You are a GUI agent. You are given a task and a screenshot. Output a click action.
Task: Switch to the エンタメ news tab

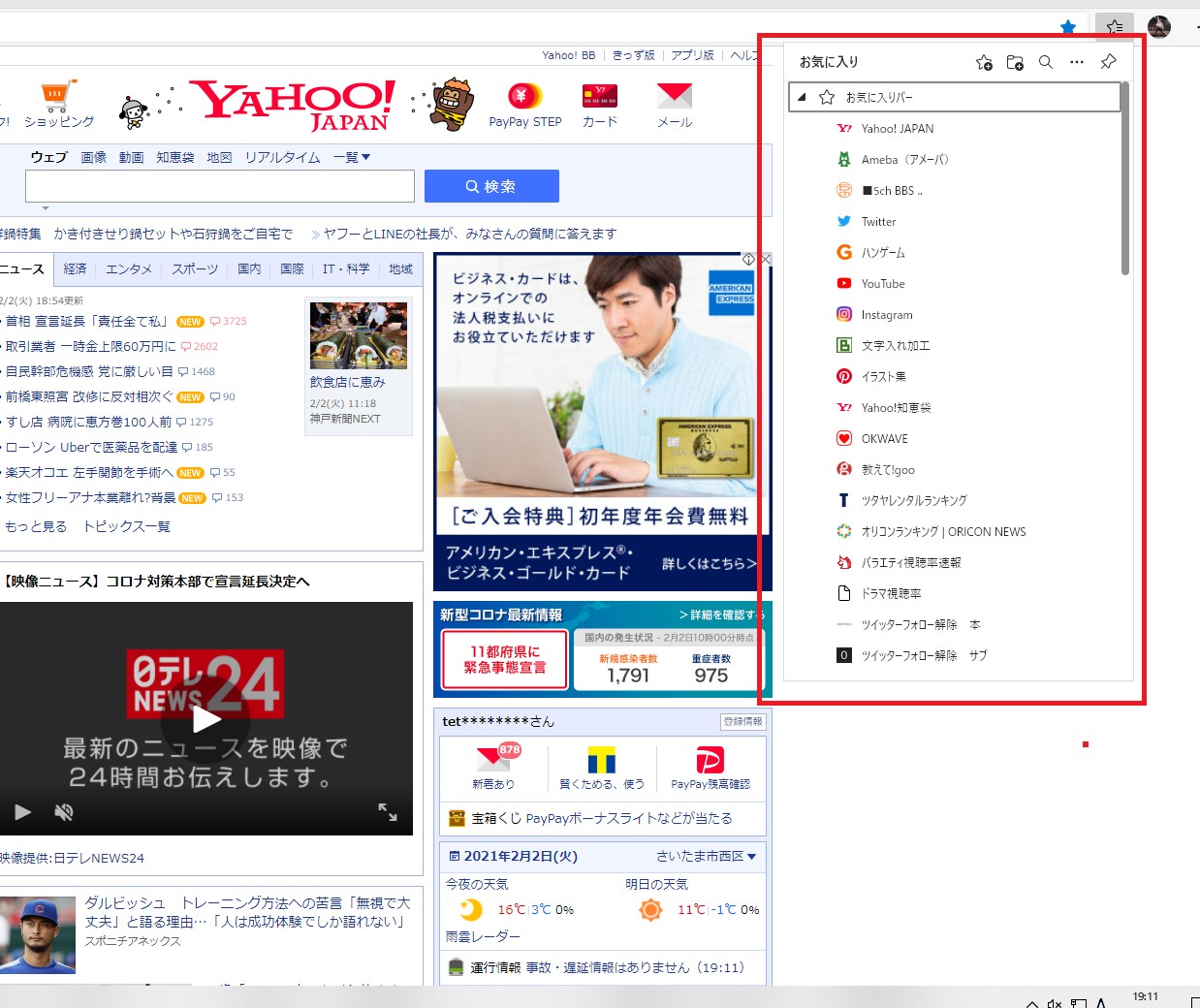129,269
